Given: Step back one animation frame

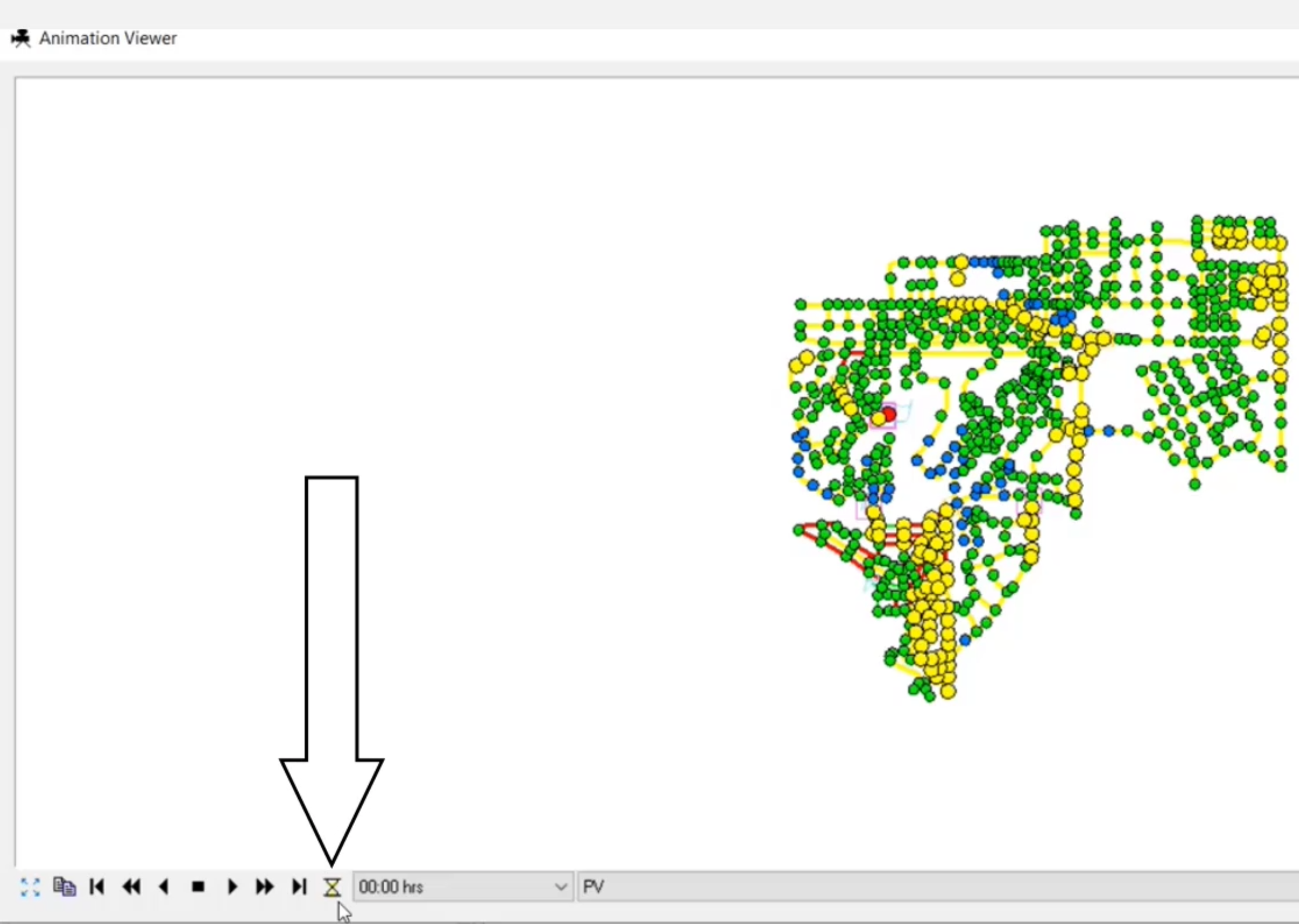Looking at the screenshot, I should click(164, 887).
